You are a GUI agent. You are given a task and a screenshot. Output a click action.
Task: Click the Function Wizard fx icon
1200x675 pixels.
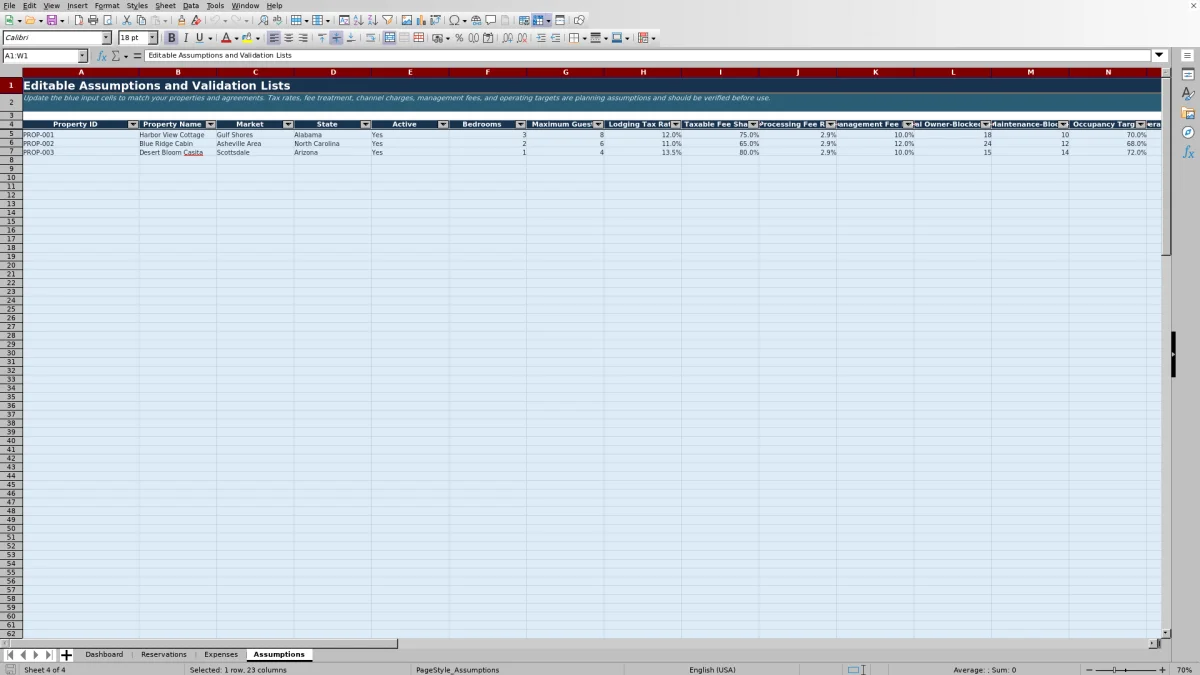point(102,56)
